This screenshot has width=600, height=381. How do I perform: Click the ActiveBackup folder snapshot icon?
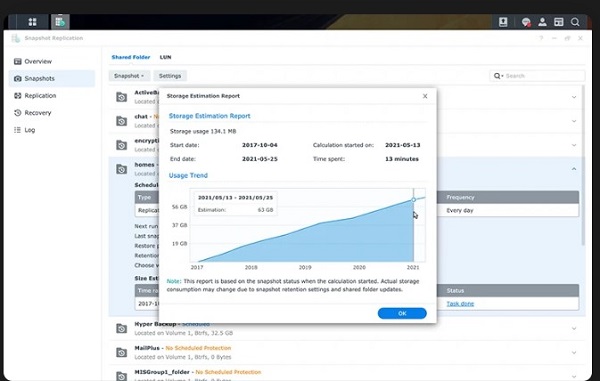point(121,97)
